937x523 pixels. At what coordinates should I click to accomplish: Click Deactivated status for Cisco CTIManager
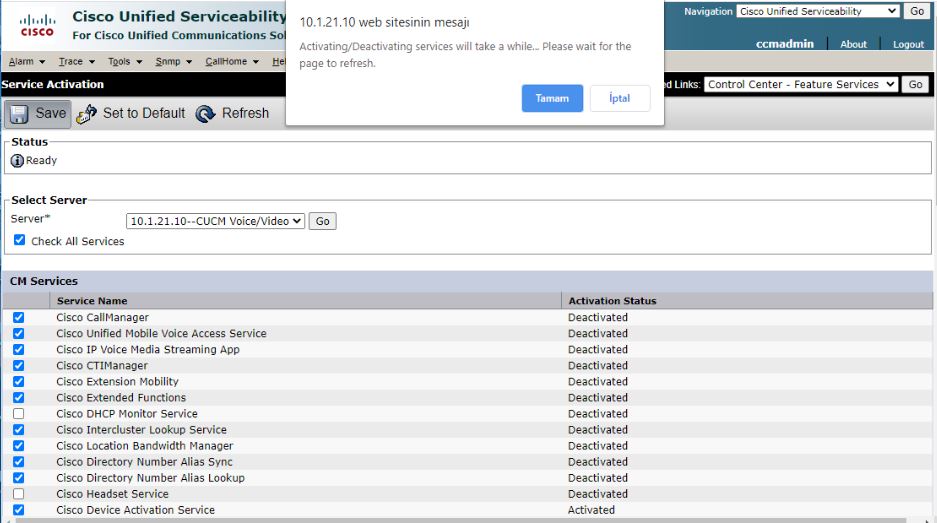pos(598,365)
